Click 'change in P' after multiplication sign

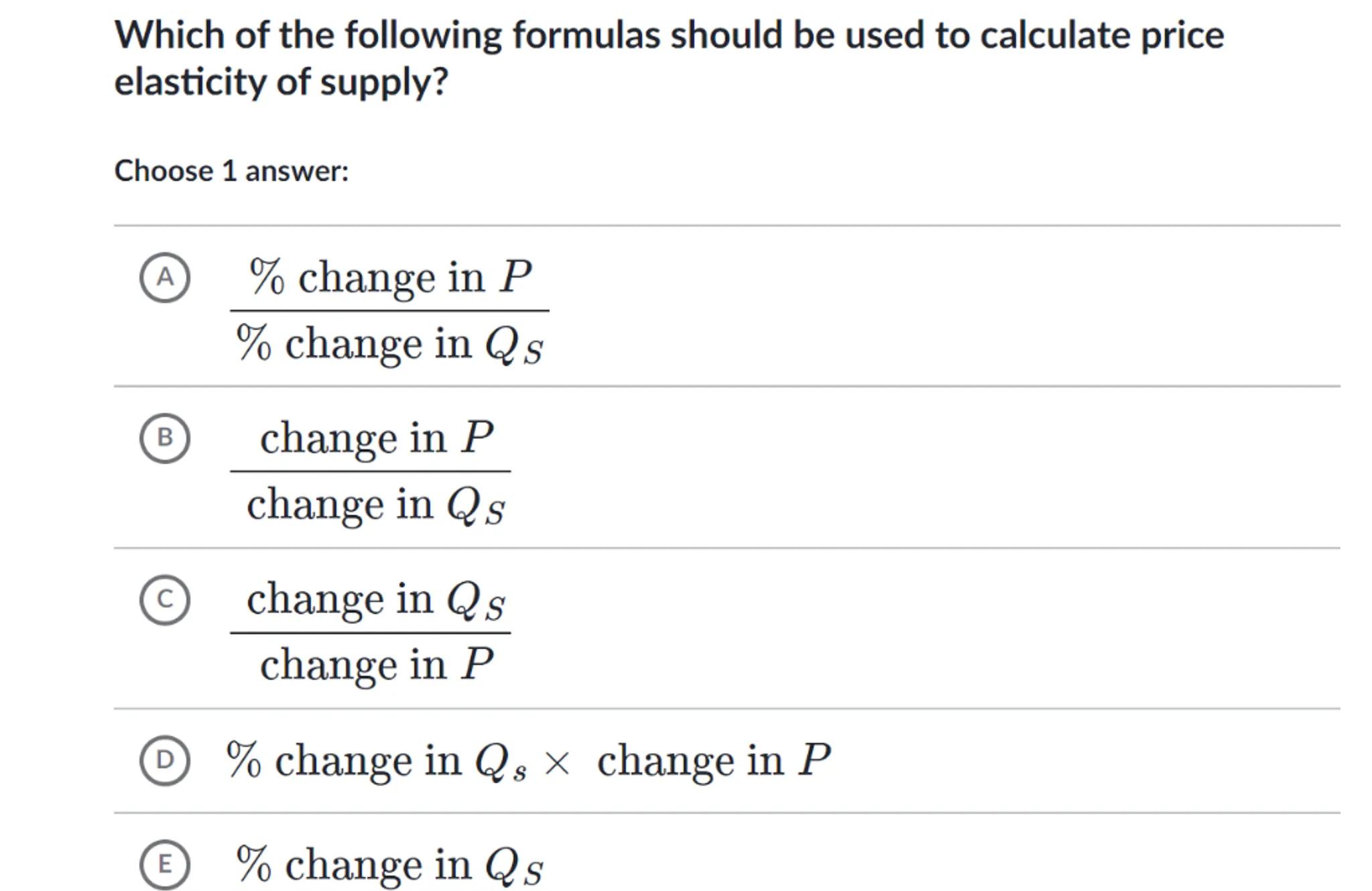tap(713, 761)
